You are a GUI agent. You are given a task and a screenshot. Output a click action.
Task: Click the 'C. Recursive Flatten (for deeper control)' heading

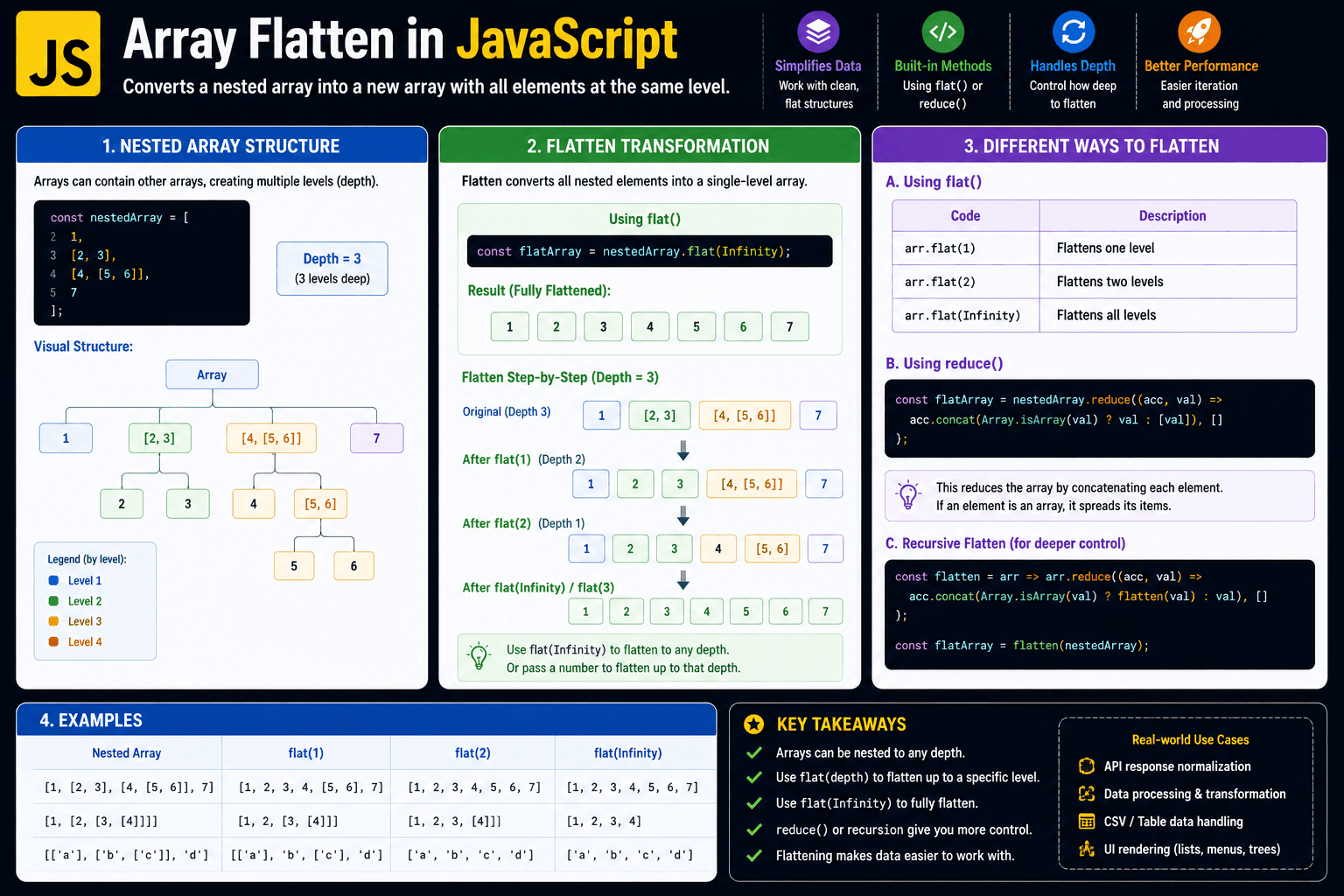tap(1005, 543)
